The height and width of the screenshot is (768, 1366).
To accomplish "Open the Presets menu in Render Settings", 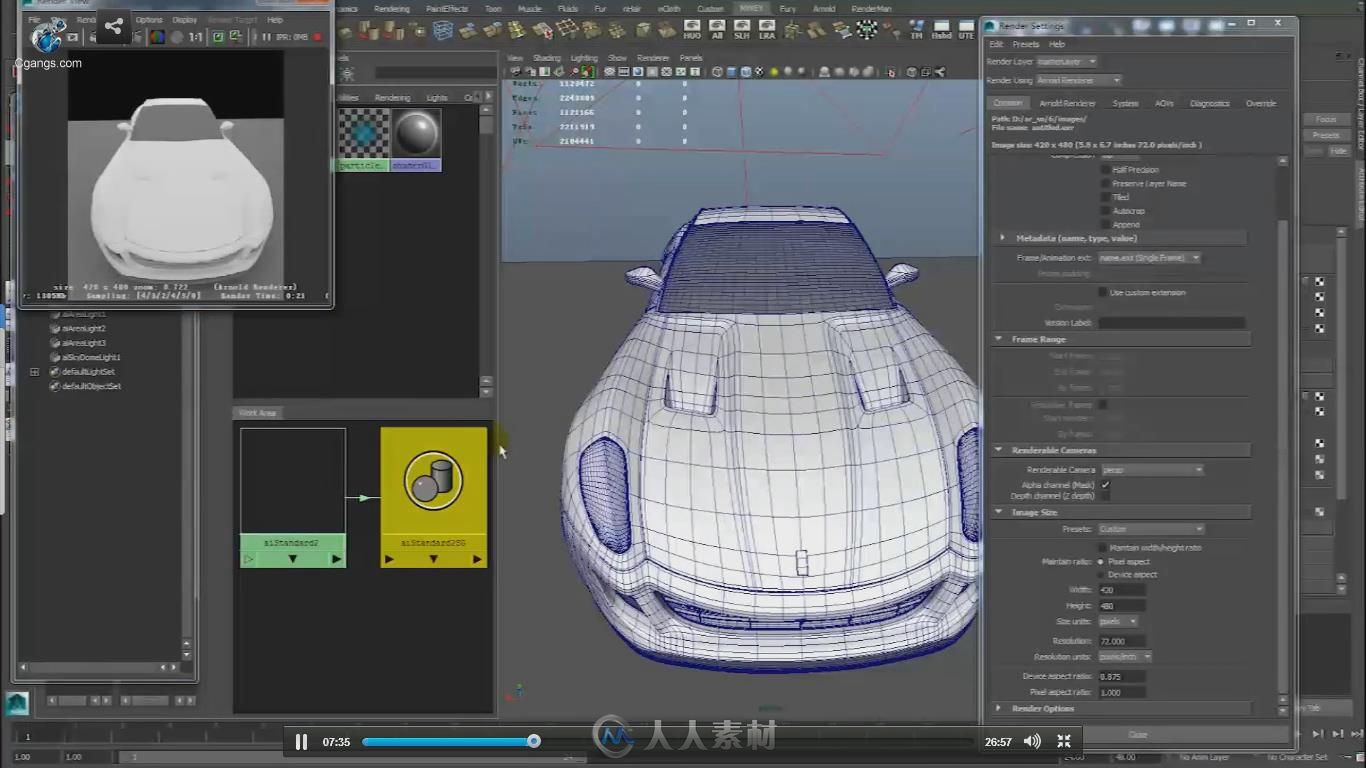I will tap(1025, 44).
